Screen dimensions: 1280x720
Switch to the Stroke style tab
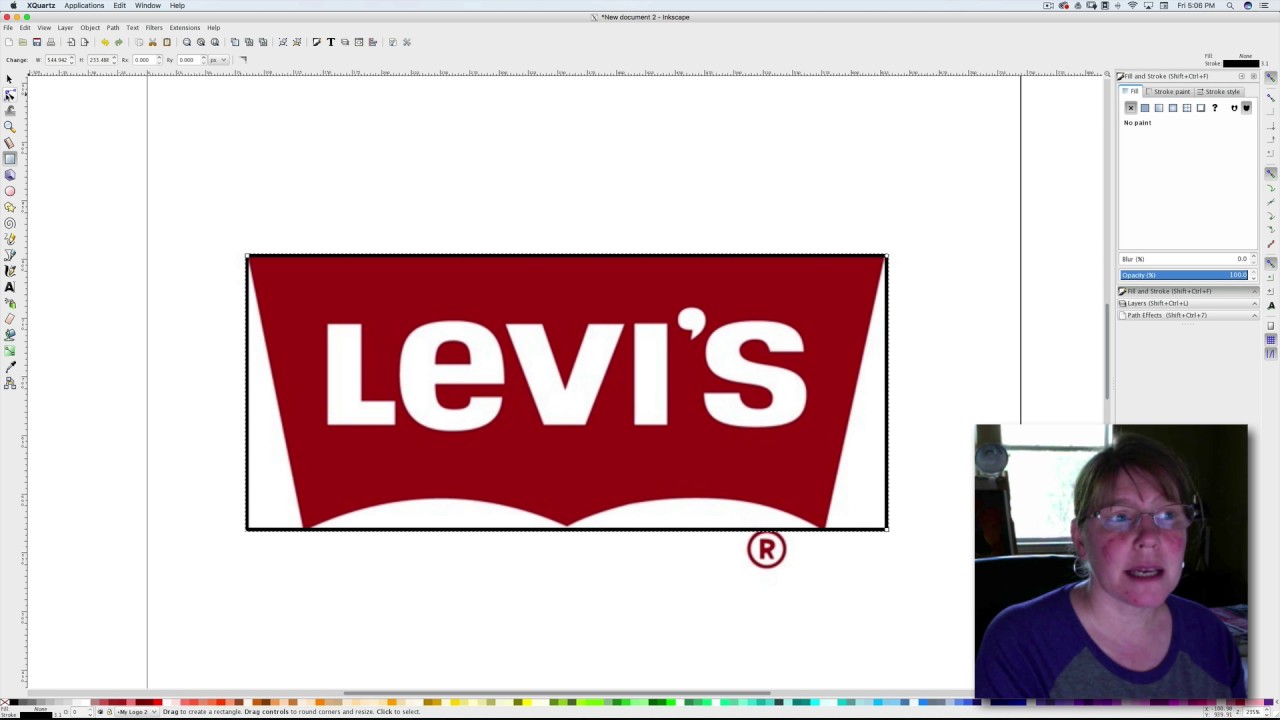(1219, 92)
